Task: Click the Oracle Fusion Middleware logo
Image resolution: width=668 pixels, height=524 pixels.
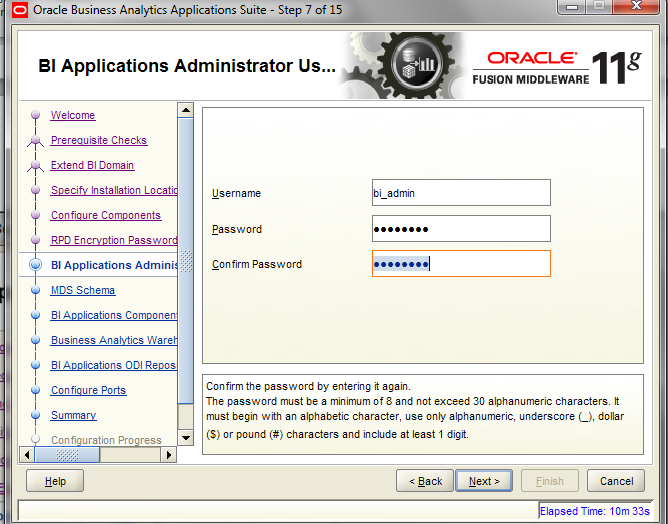Action: point(557,67)
